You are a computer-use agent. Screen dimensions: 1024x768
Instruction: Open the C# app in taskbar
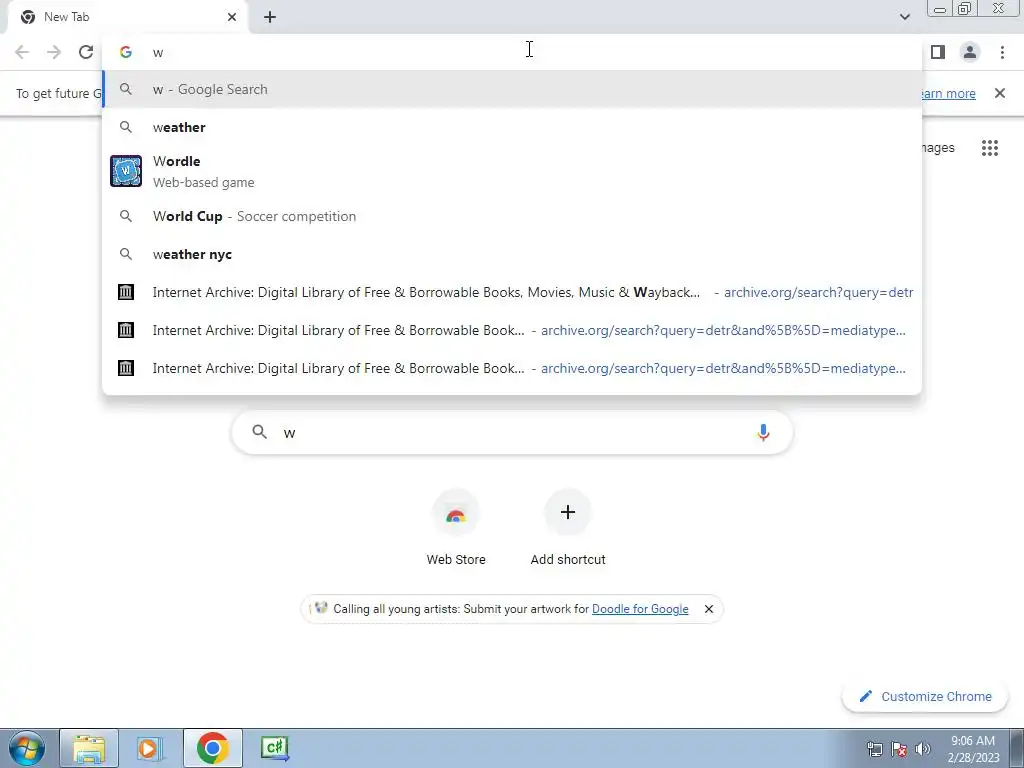coord(275,748)
